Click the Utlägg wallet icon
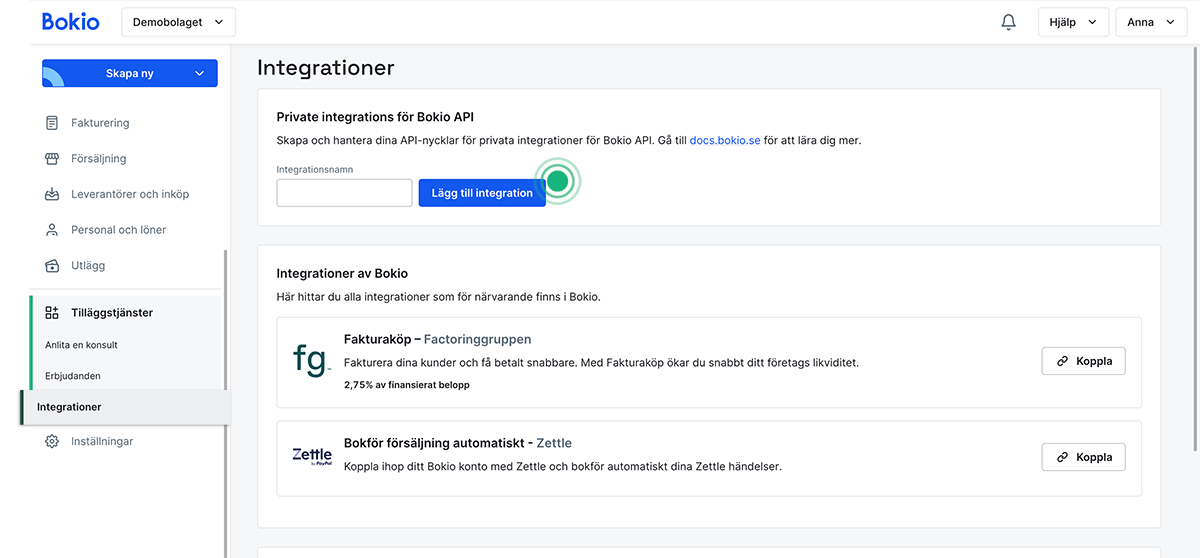The width and height of the screenshot is (1200, 558). [x=52, y=266]
